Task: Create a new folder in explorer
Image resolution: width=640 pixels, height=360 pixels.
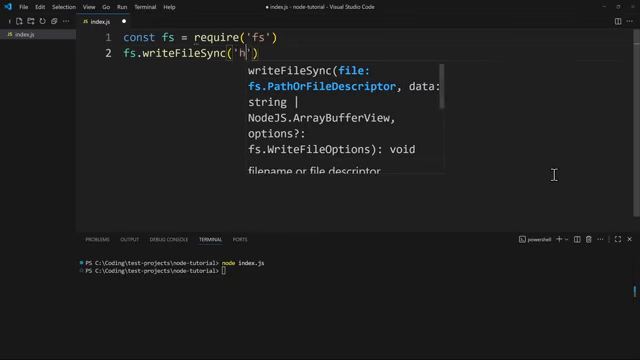Action: 31,21
